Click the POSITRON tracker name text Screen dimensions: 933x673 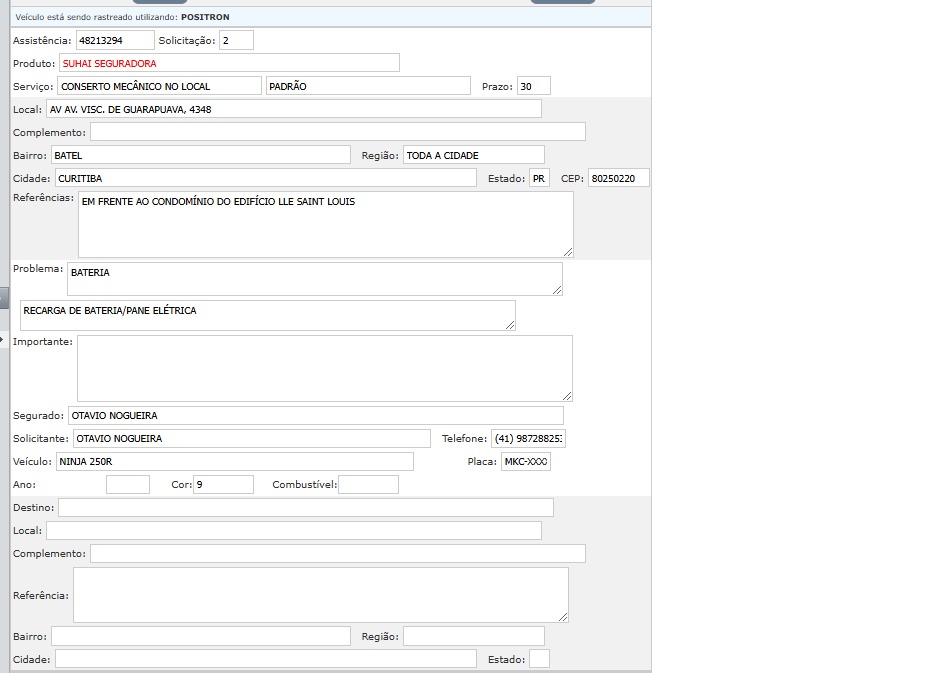[x=205, y=17]
